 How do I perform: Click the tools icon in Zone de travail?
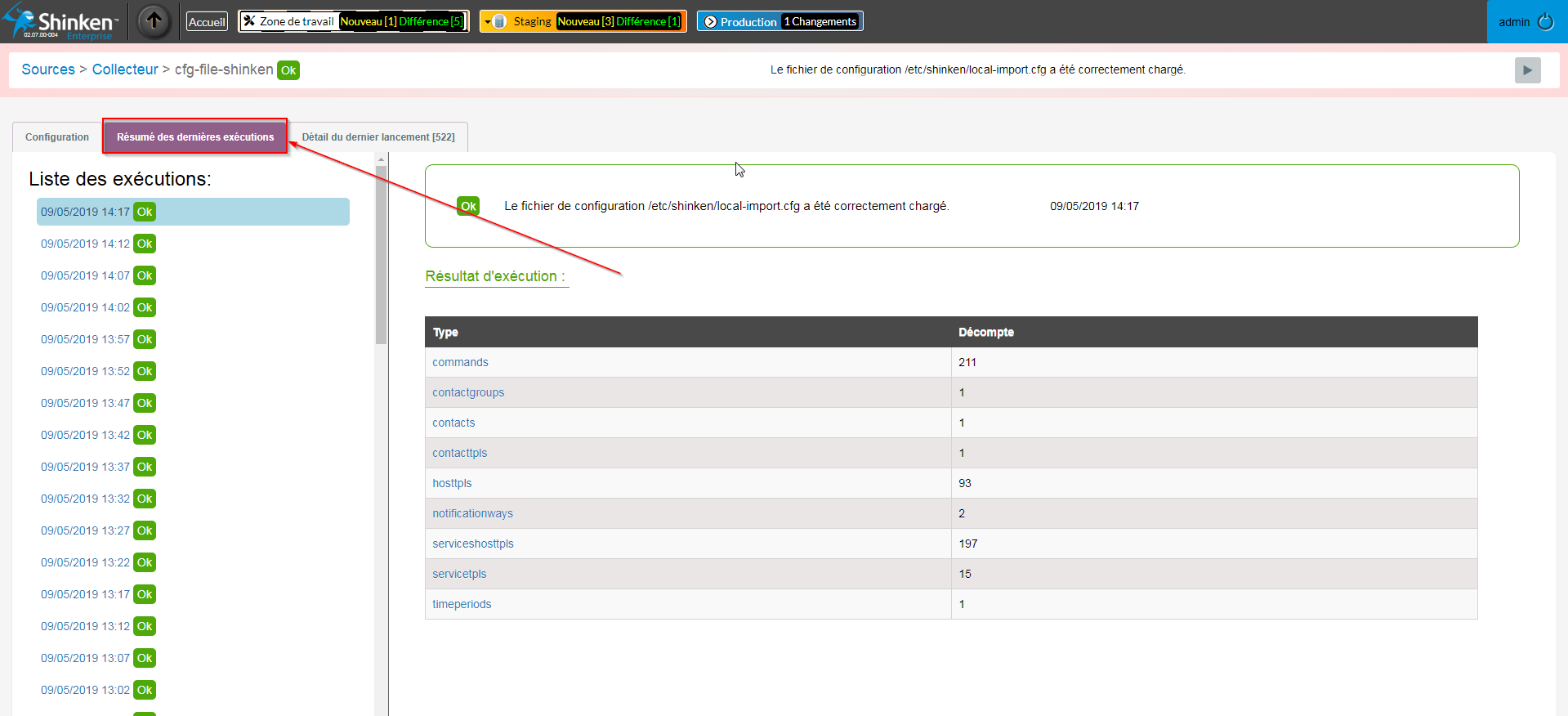(249, 21)
